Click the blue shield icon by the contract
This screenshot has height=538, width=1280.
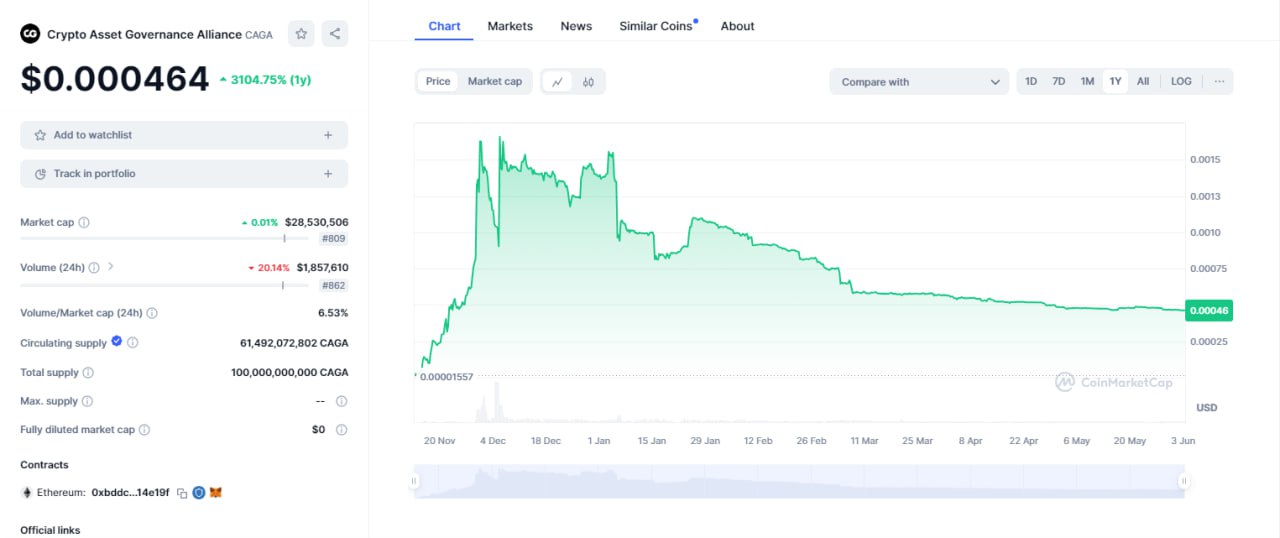coord(199,493)
